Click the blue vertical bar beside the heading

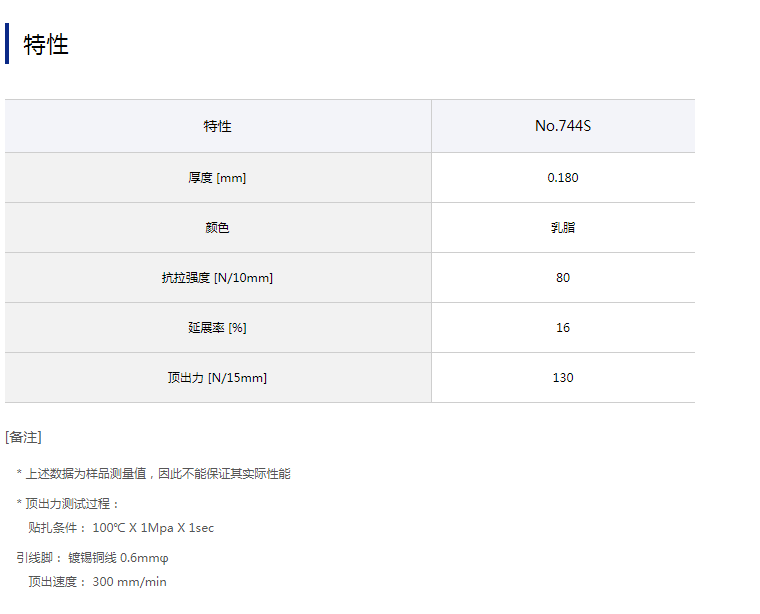pos(7,44)
